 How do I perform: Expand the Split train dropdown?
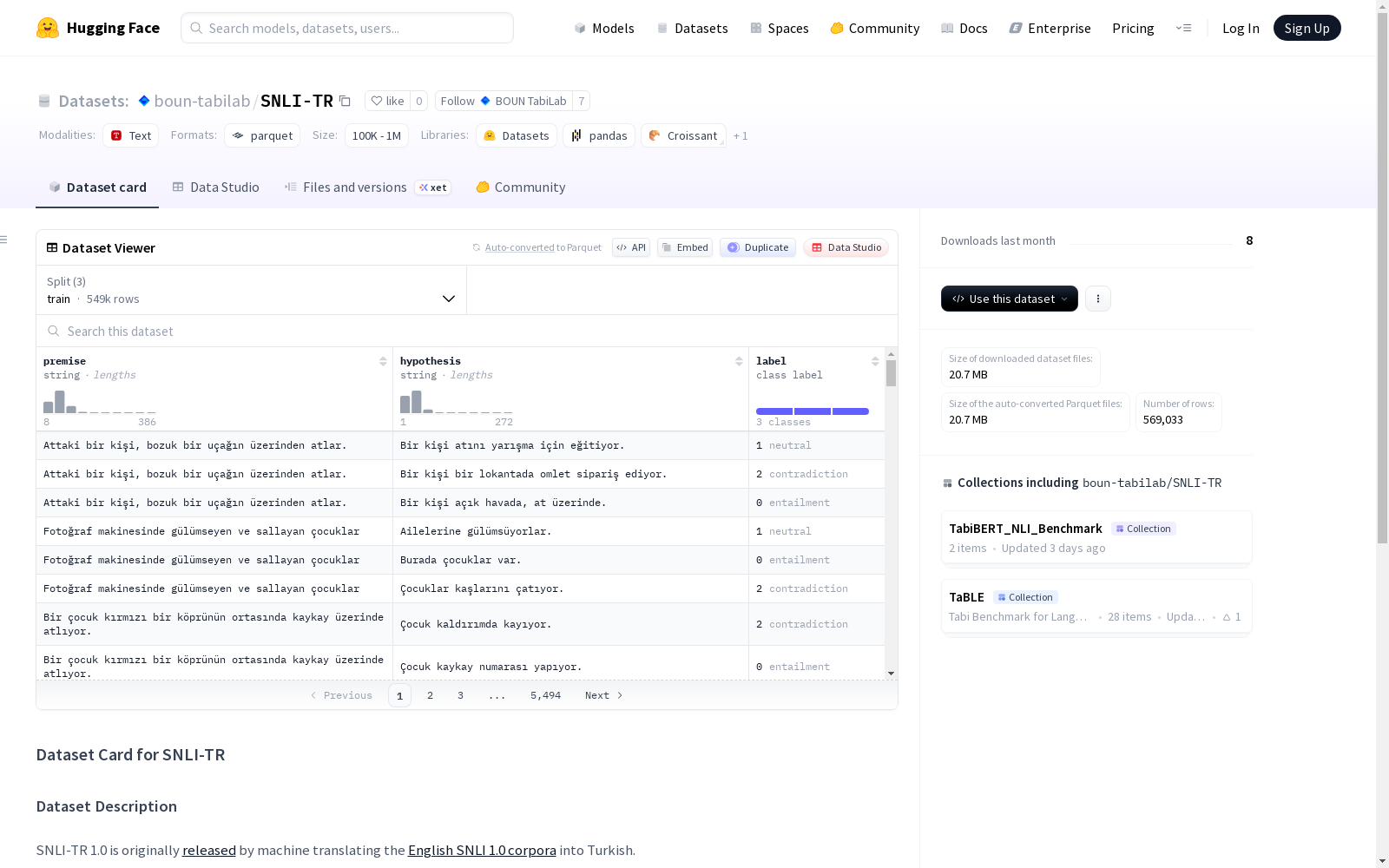tap(252, 290)
